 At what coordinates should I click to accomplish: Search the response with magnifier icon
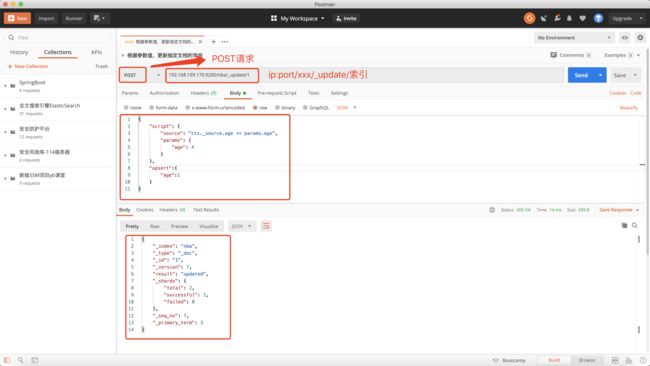click(x=635, y=225)
